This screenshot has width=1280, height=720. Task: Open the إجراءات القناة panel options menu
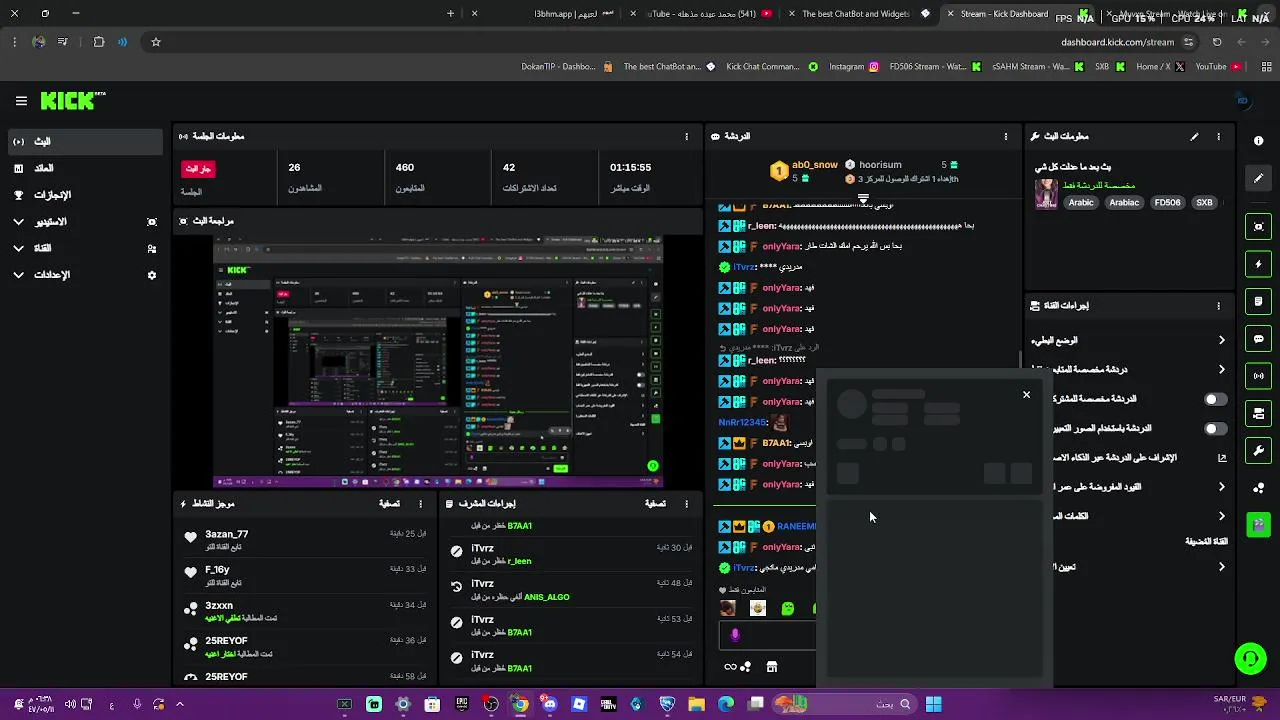coord(1218,306)
